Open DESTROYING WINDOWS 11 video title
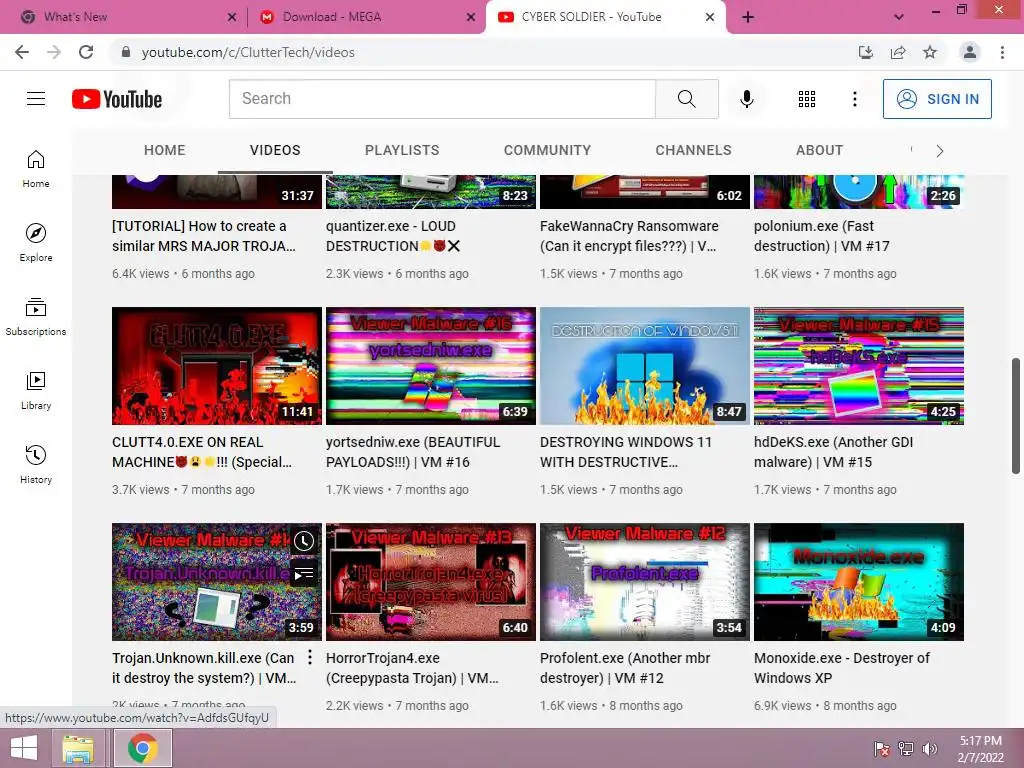The image size is (1024, 768). pyautogui.click(x=626, y=452)
